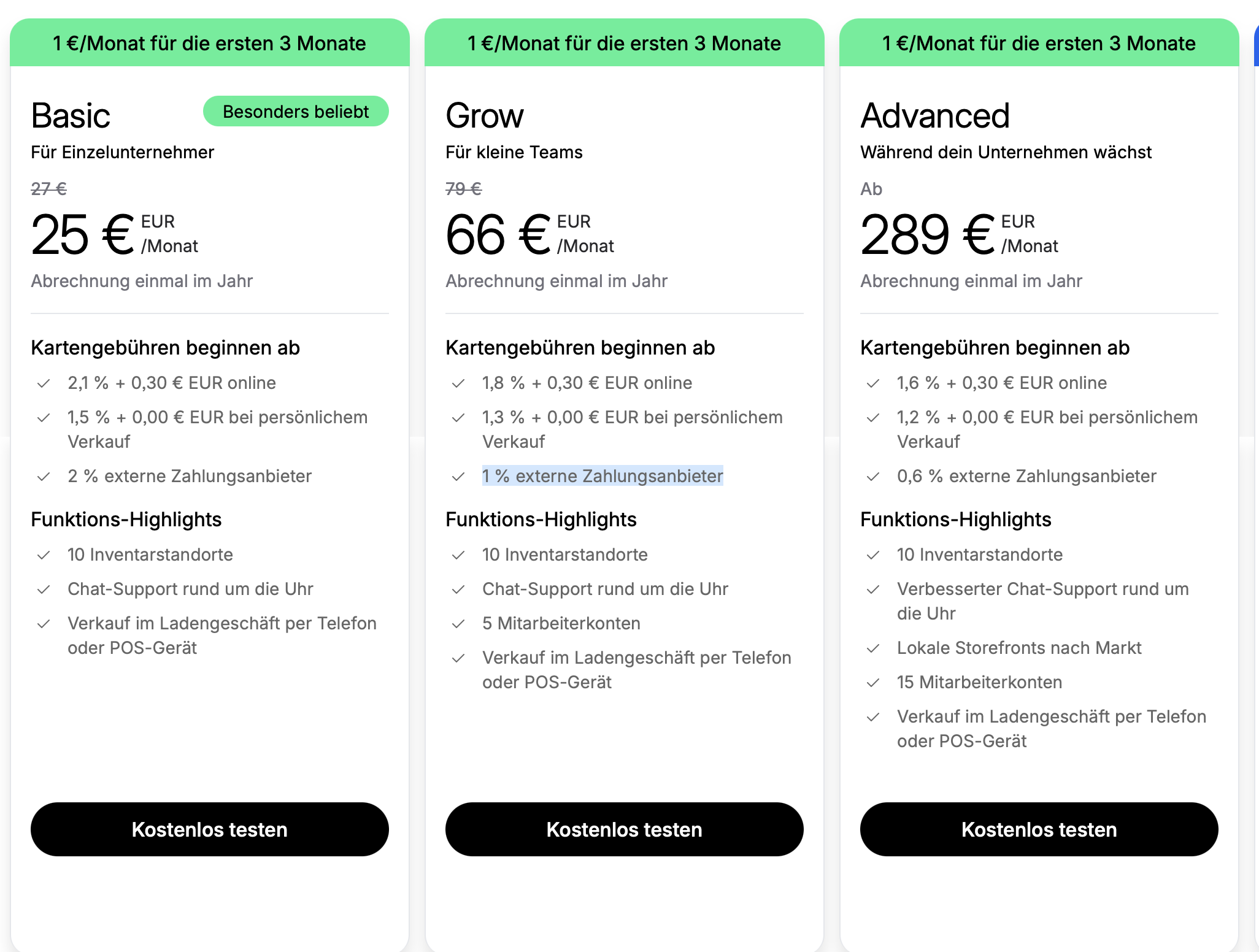Click checkmark next to 15 Mitarbeiterkonten
This screenshot has width=1259, height=952.
point(873,683)
